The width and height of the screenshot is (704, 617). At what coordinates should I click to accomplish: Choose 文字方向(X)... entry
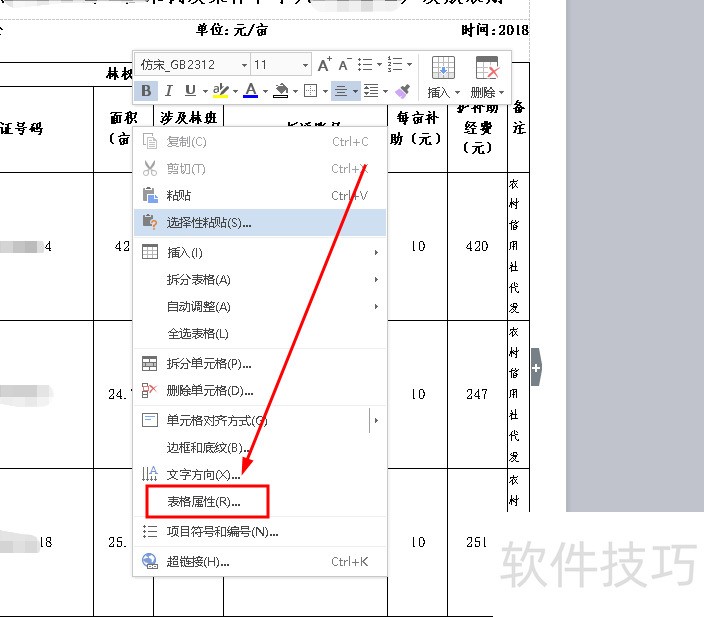pos(260,475)
